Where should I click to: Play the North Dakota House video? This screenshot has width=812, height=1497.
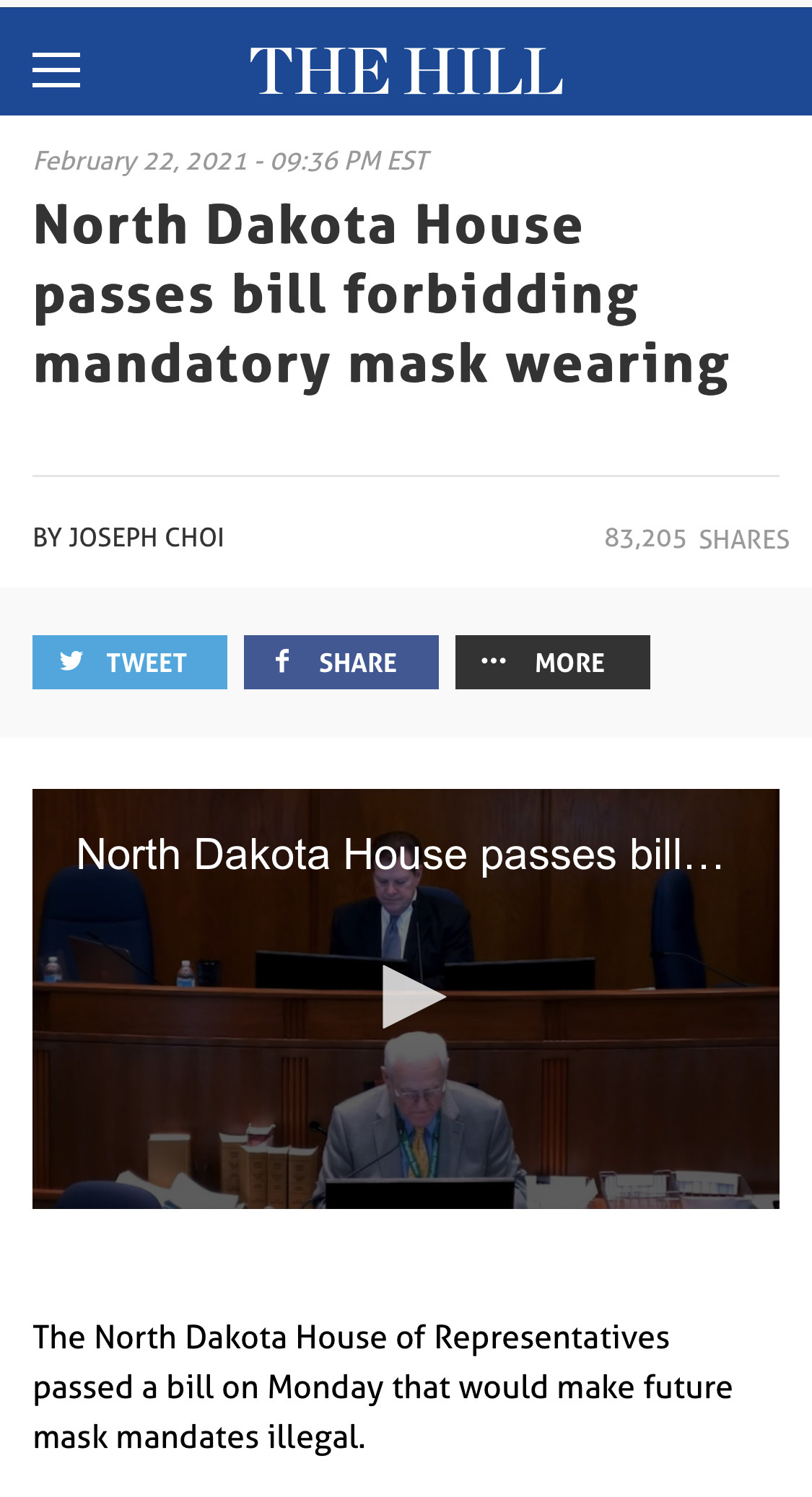pyautogui.click(x=414, y=996)
